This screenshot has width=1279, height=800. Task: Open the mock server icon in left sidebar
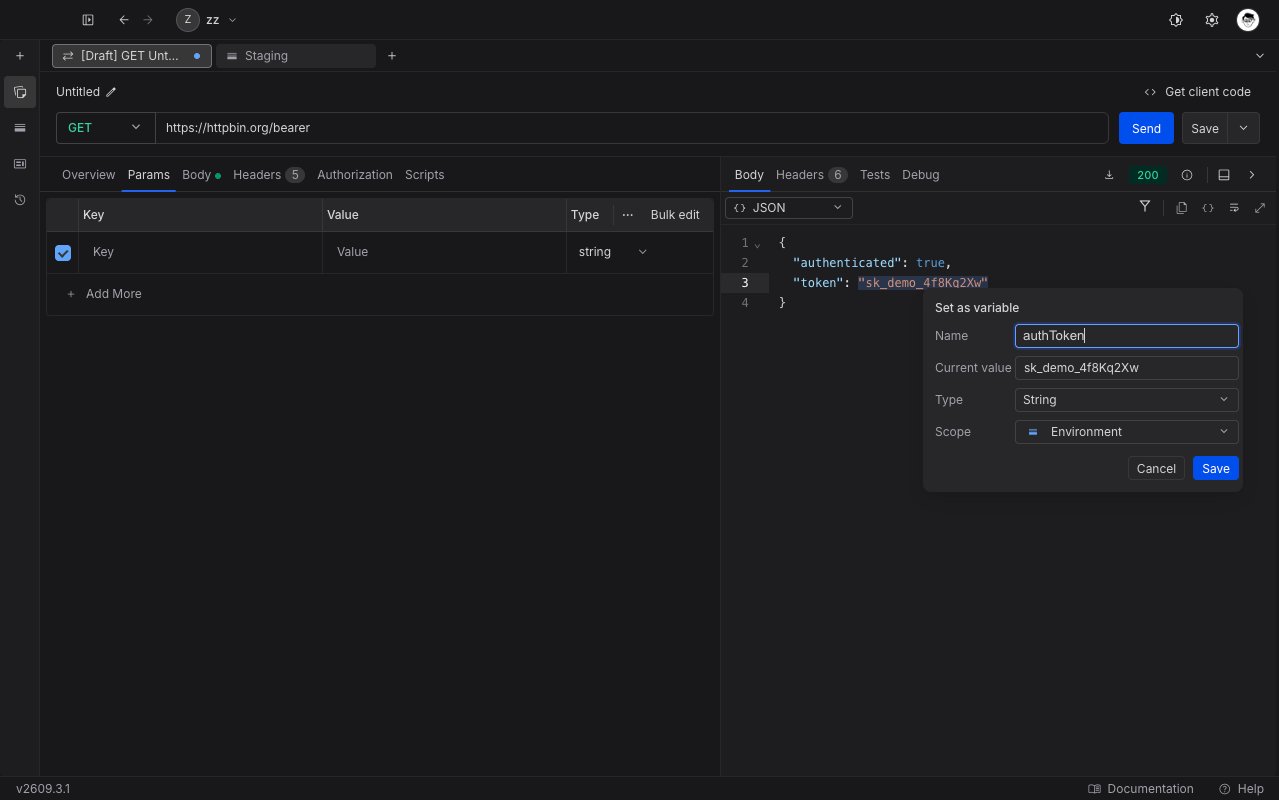pos(19,164)
